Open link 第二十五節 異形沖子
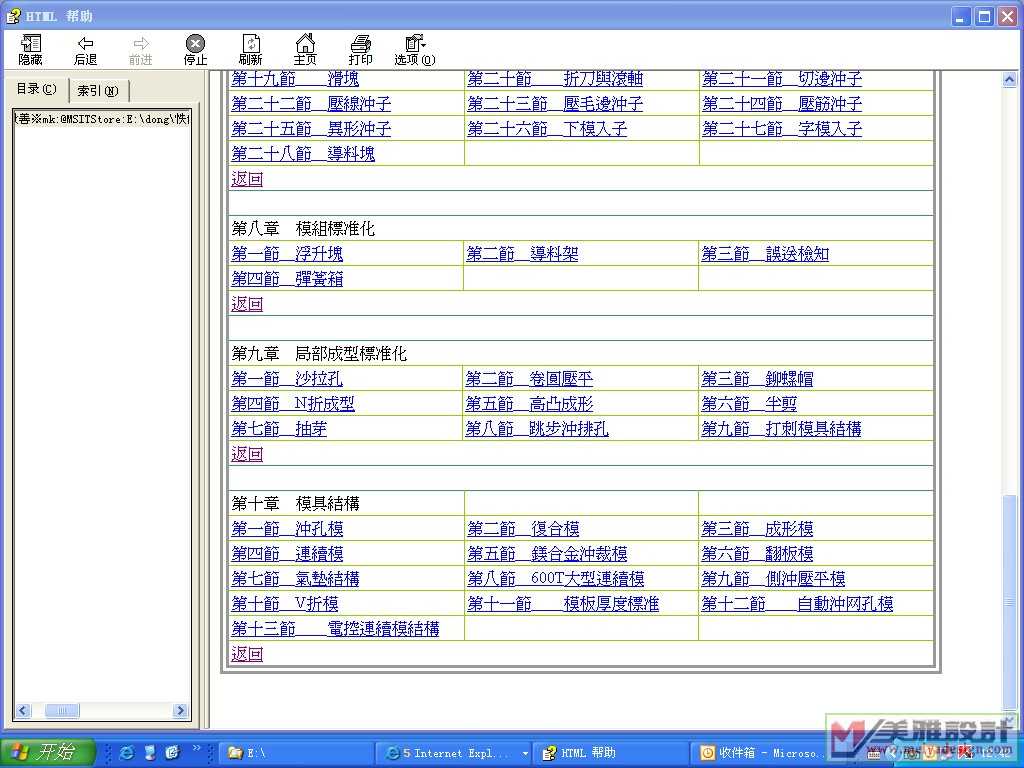1024x768 pixels. pyautogui.click(x=312, y=129)
